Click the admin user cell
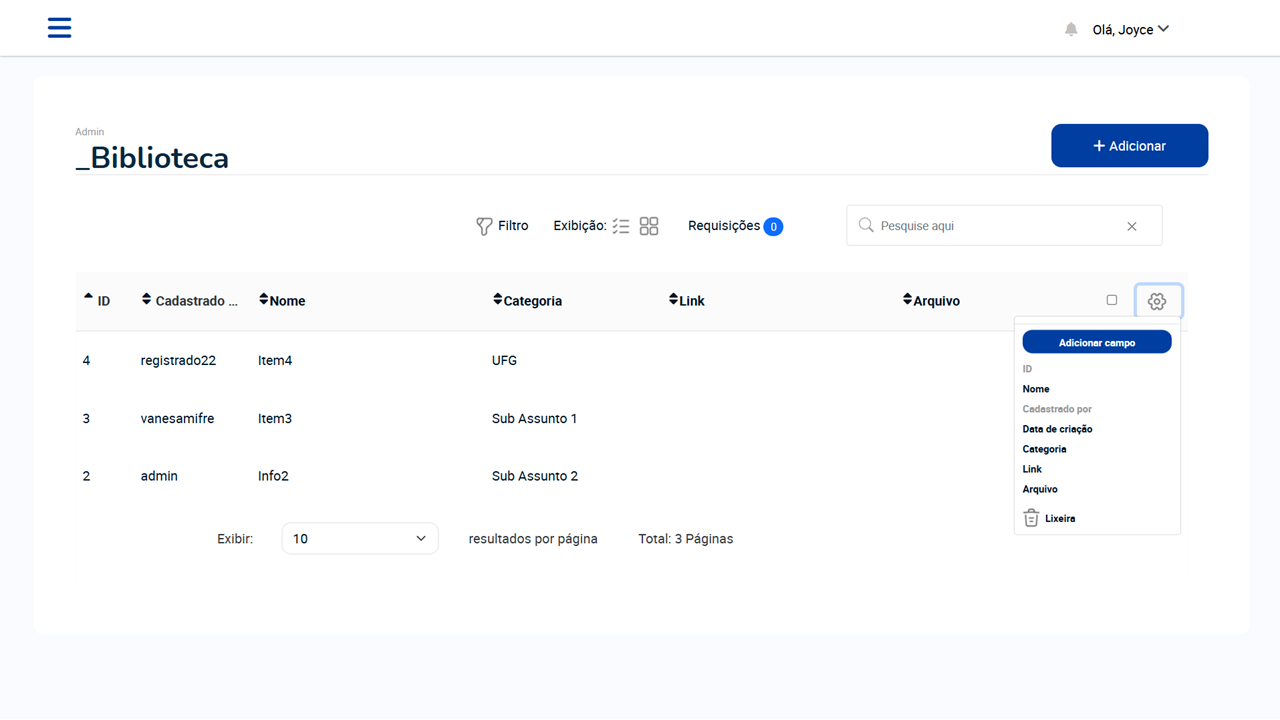The height and width of the screenshot is (720, 1280). (x=159, y=476)
